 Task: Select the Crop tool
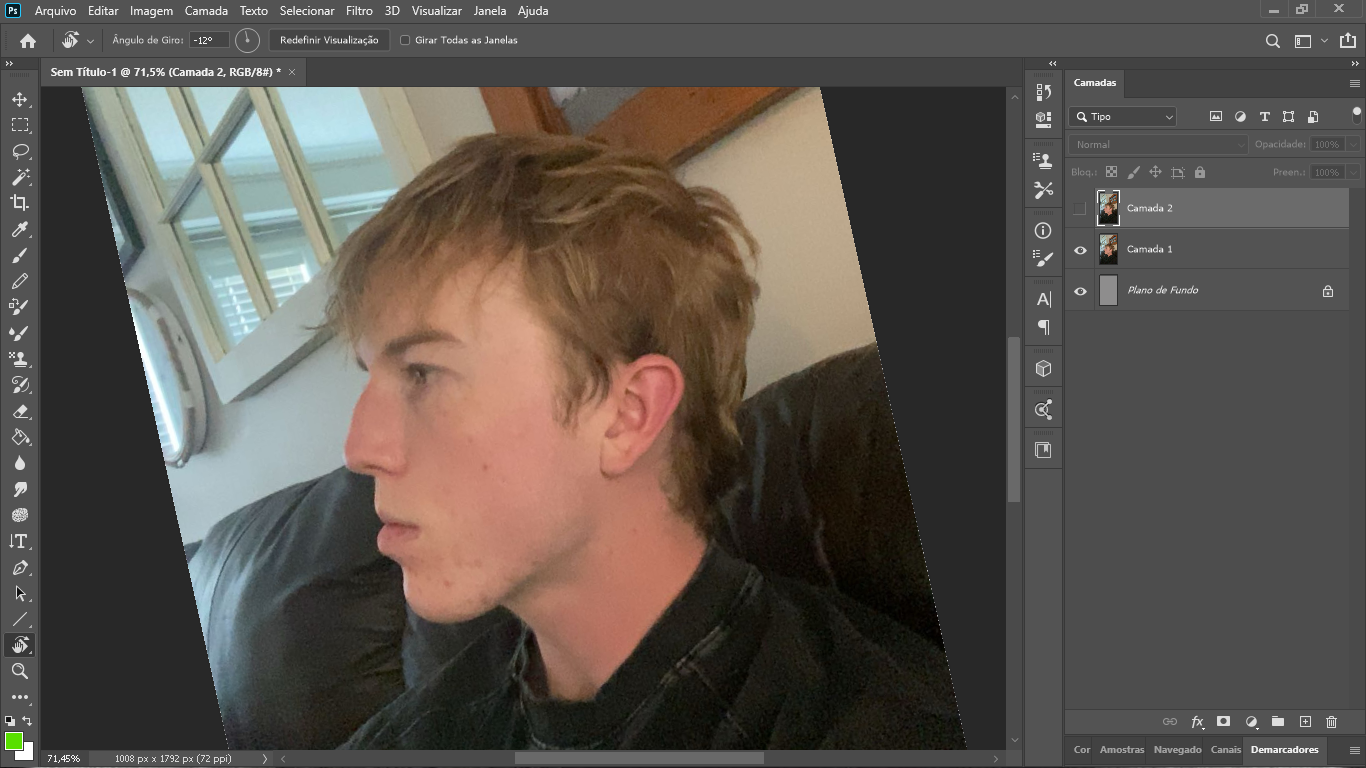[x=20, y=203]
